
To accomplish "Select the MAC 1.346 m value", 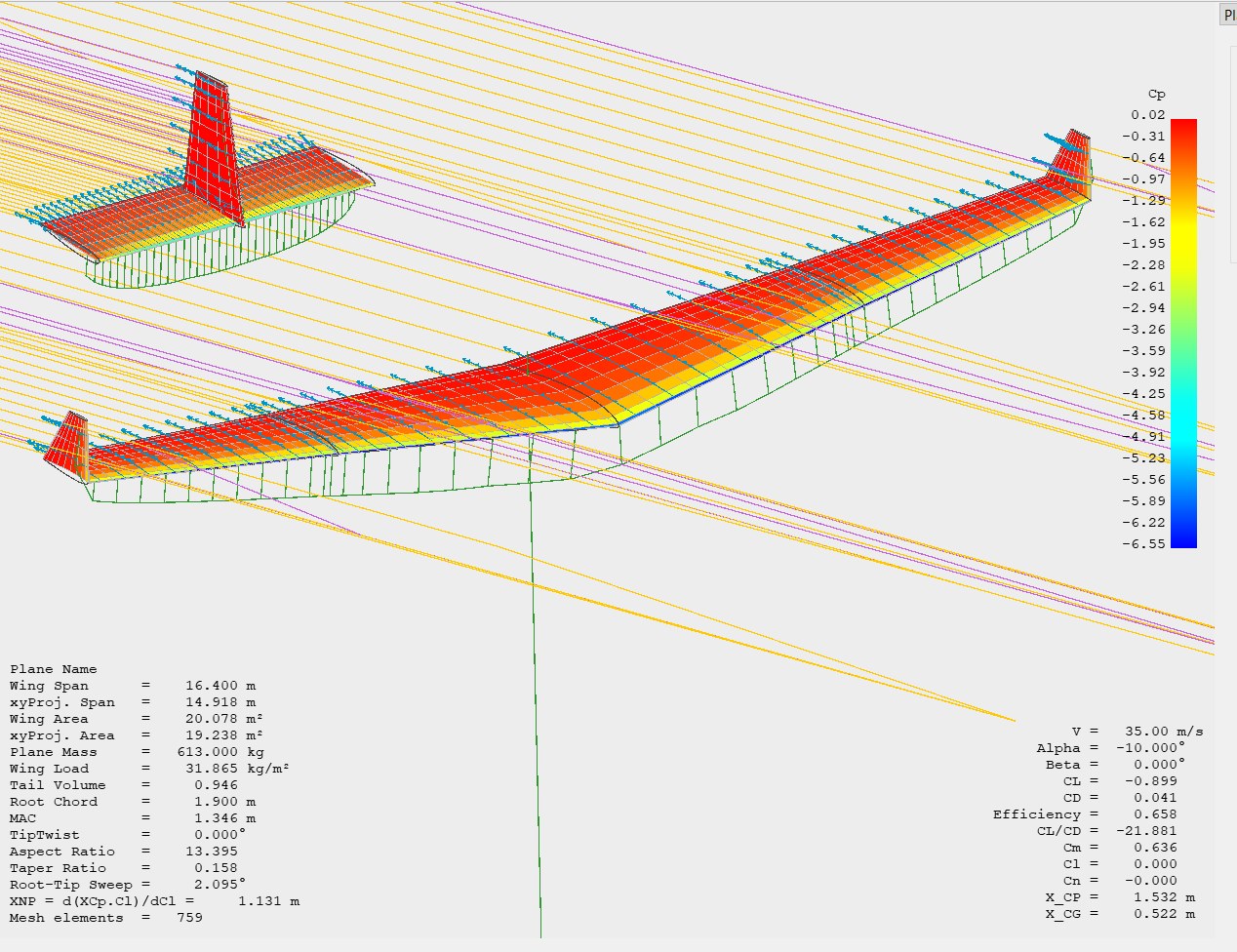I will 224,818.
